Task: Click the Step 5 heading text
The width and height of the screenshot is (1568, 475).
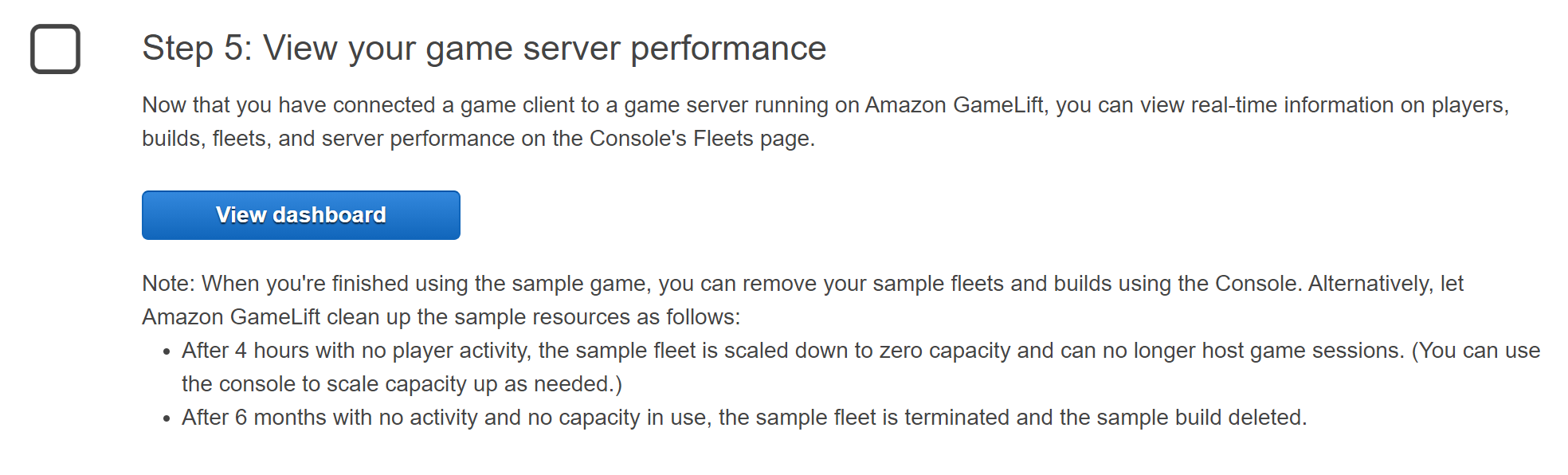Action: tap(484, 48)
